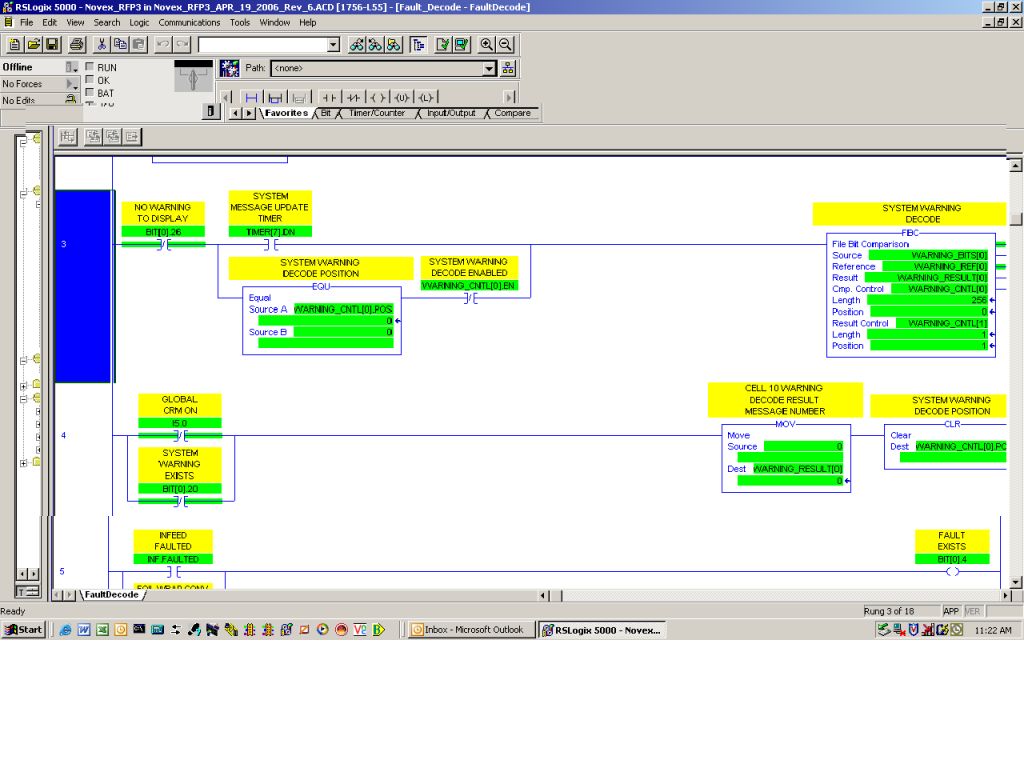Create a new file with the New icon

14,44
